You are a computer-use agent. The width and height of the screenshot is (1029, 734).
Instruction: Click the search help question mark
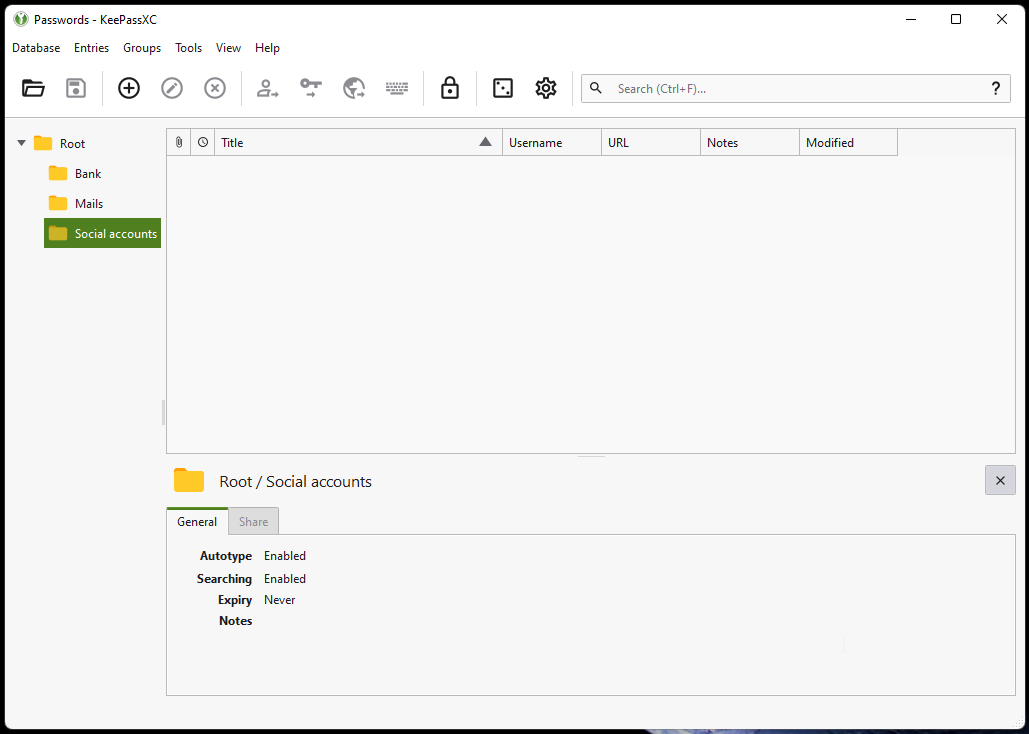996,89
